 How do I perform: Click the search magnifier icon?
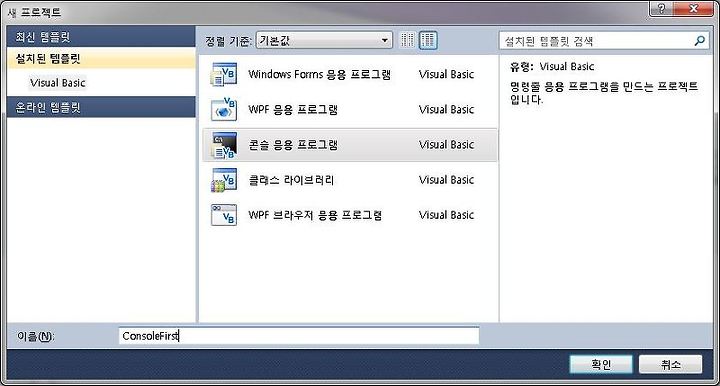coord(700,41)
